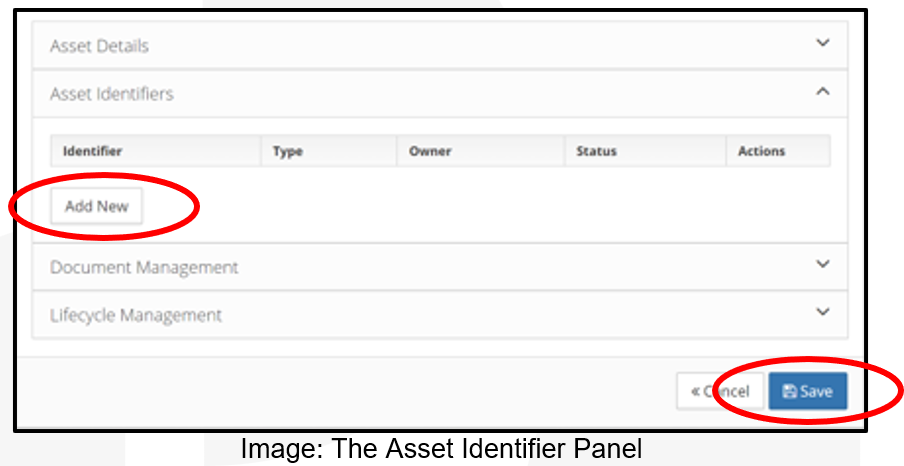Cancel the asset form

[x=721, y=392]
